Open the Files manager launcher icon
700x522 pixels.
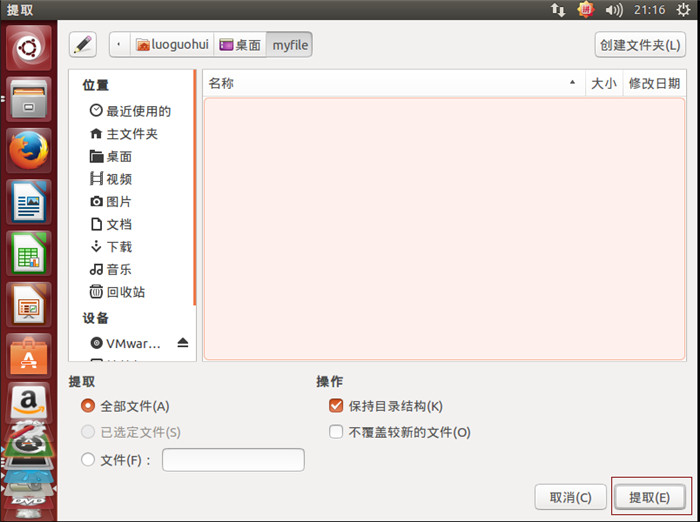point(29,99)
